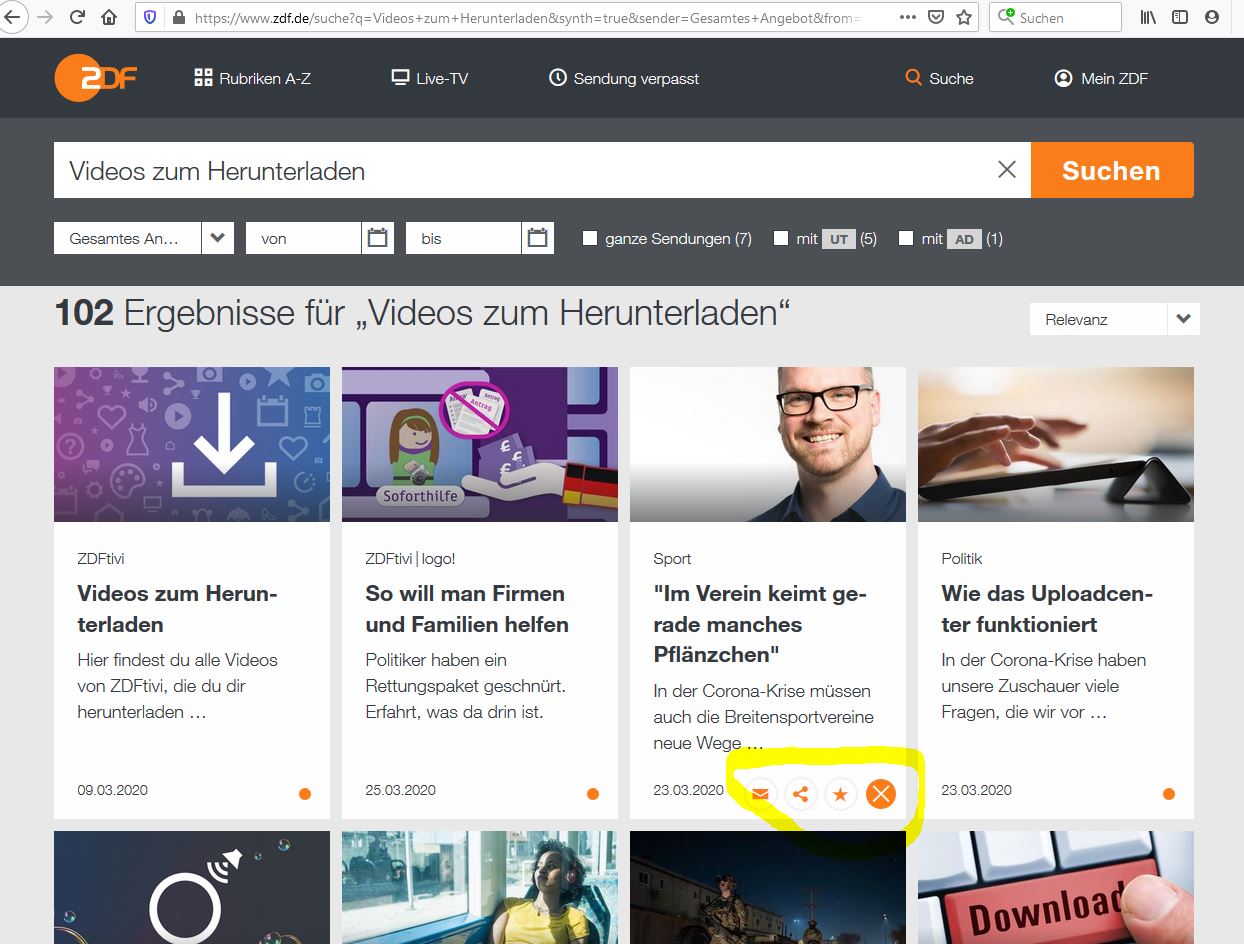Open Sendung verpasst page
Image resolution: width=1244 pixels, height=944 pixels.
[624, 78]
